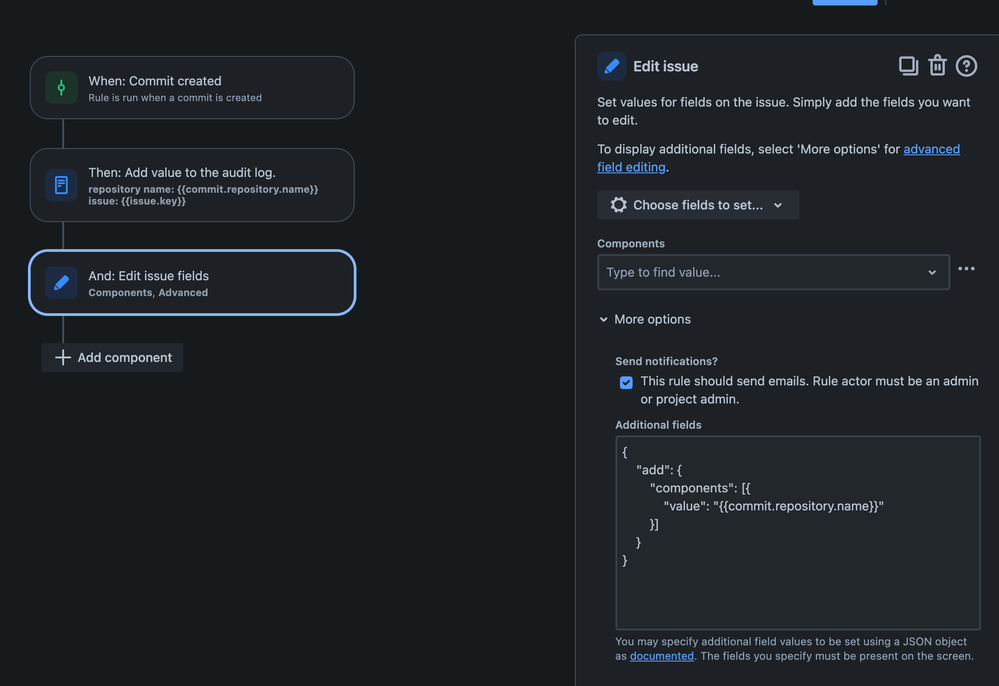999x686 pixels.
Task: Collapse the More options section
Action: tap(645, 319)
